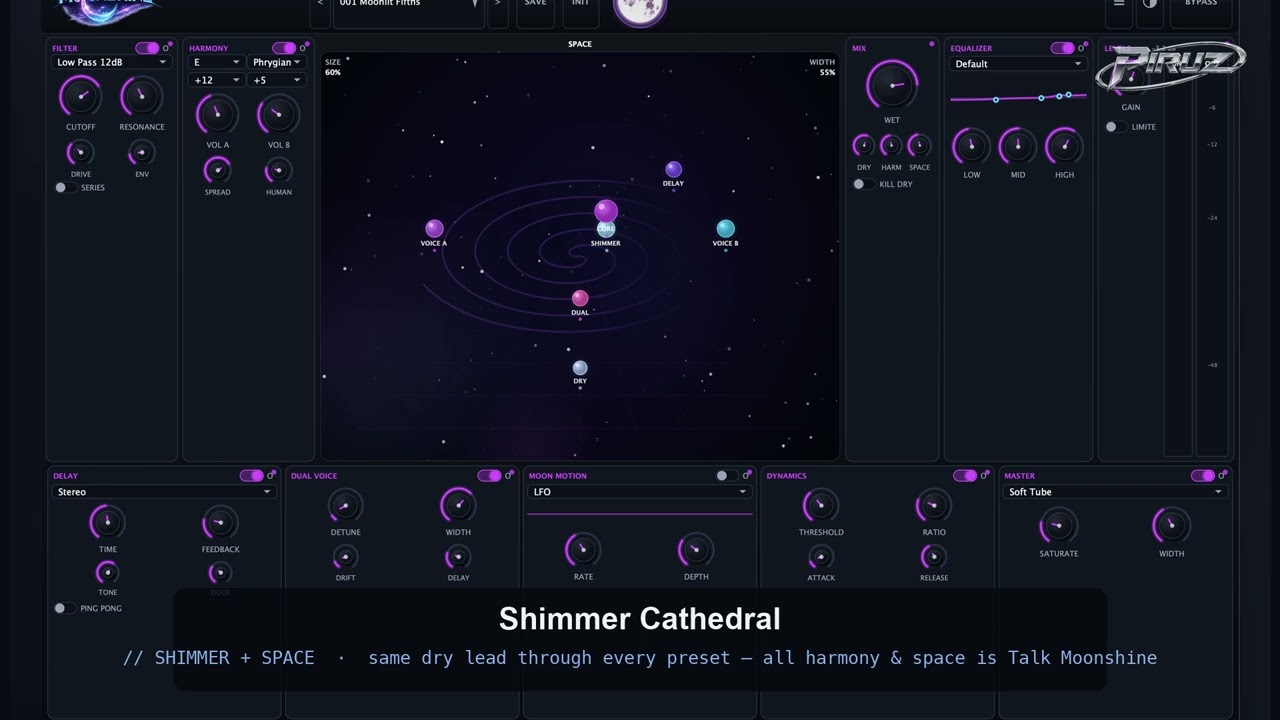Click the Vol A knob in Harmony
The image size is (1280, 720).
pyautogui.click(x=217, y=115)
